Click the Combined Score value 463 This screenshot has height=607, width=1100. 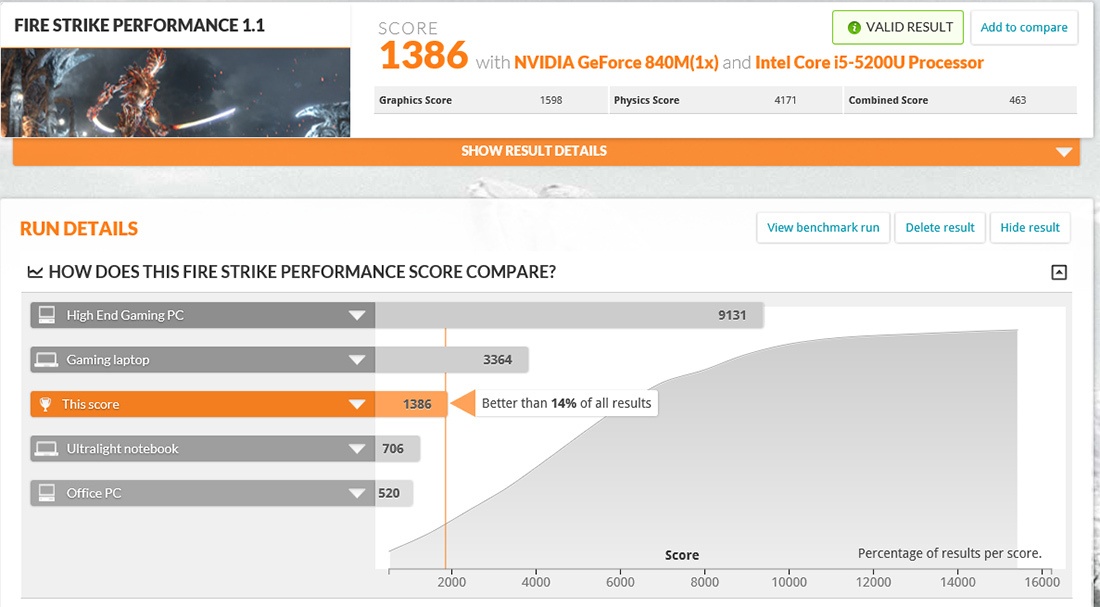coord(1017,100)
